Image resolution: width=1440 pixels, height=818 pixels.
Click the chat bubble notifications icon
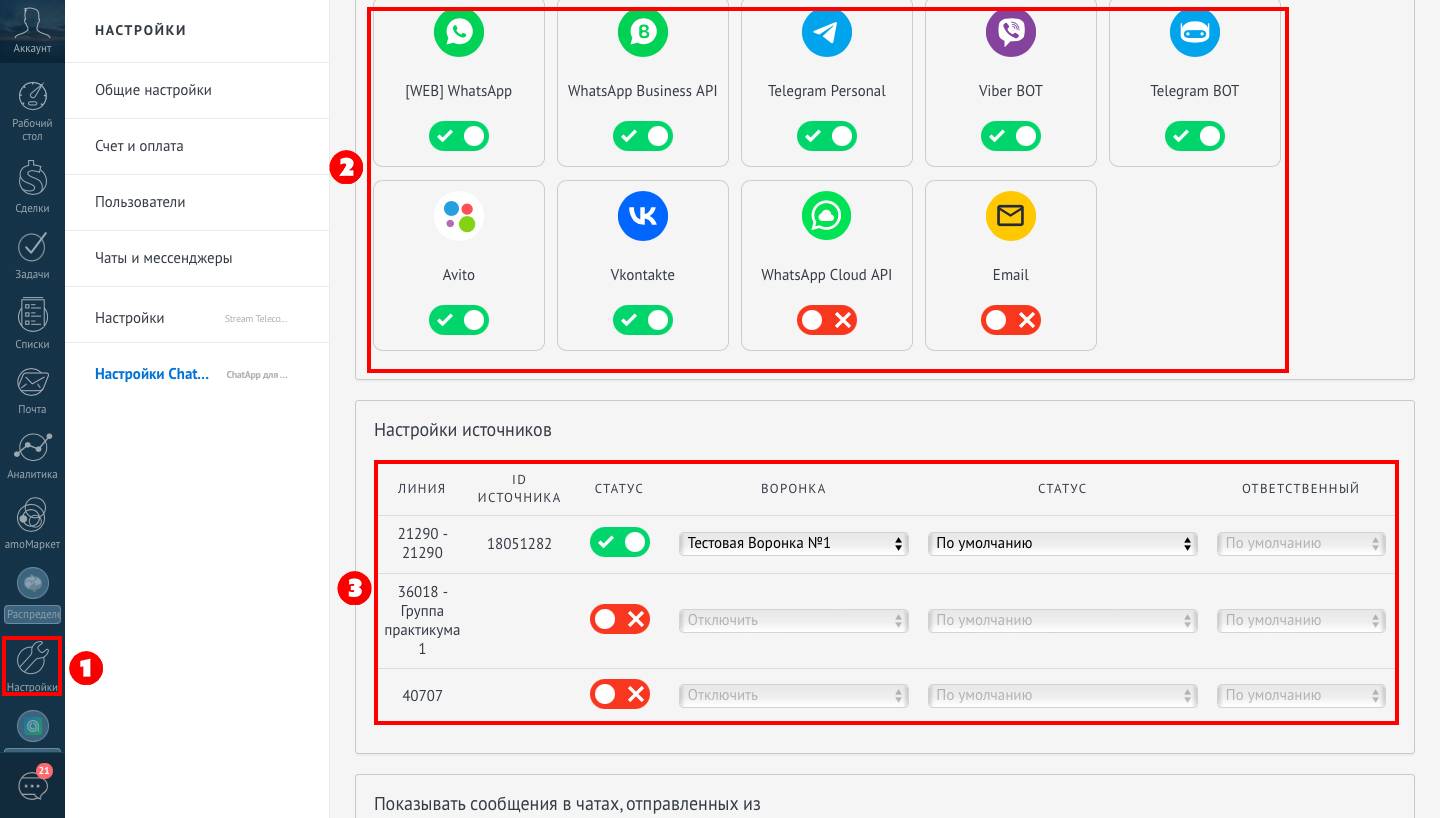pos(32,787)
